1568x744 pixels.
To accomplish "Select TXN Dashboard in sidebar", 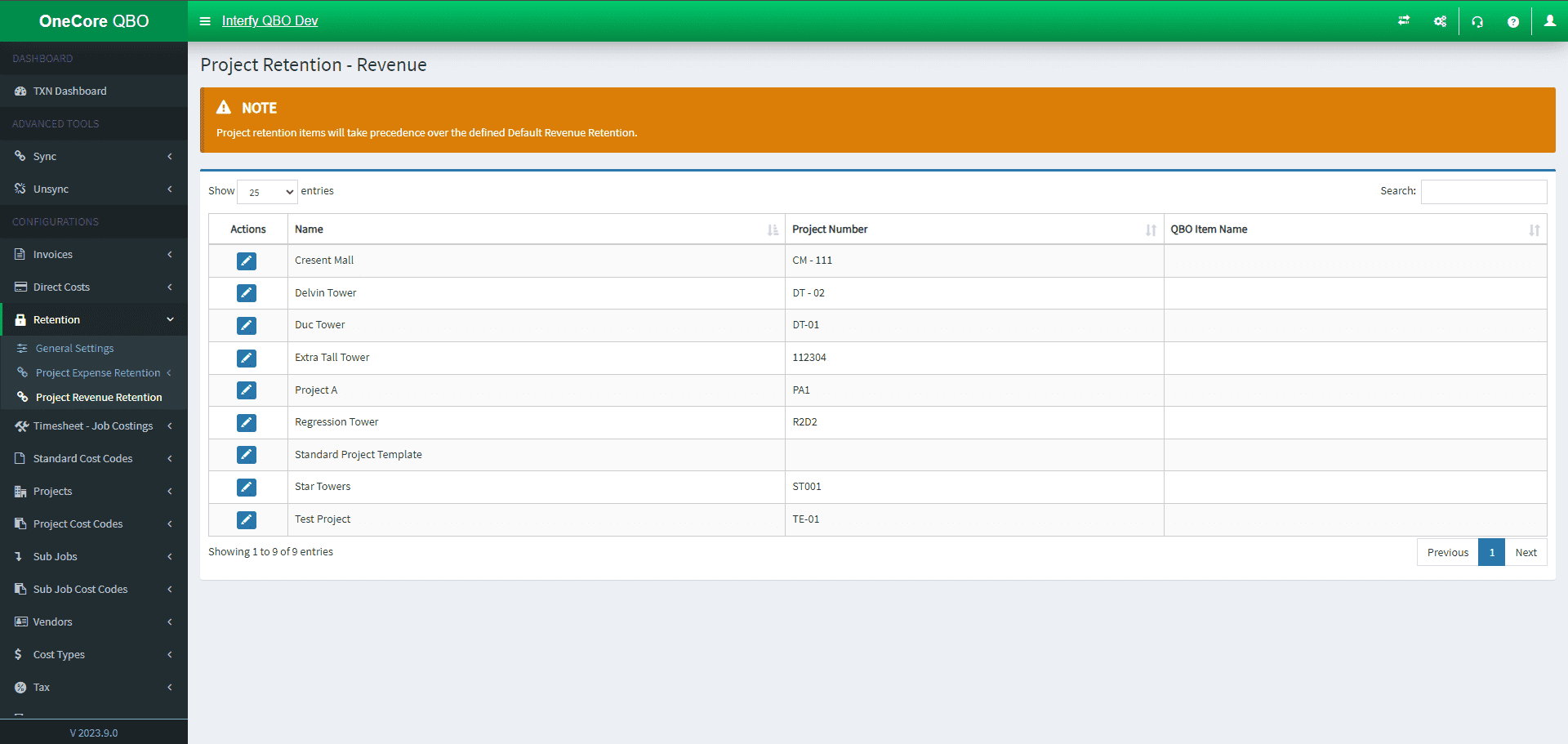I will (69, 91).
